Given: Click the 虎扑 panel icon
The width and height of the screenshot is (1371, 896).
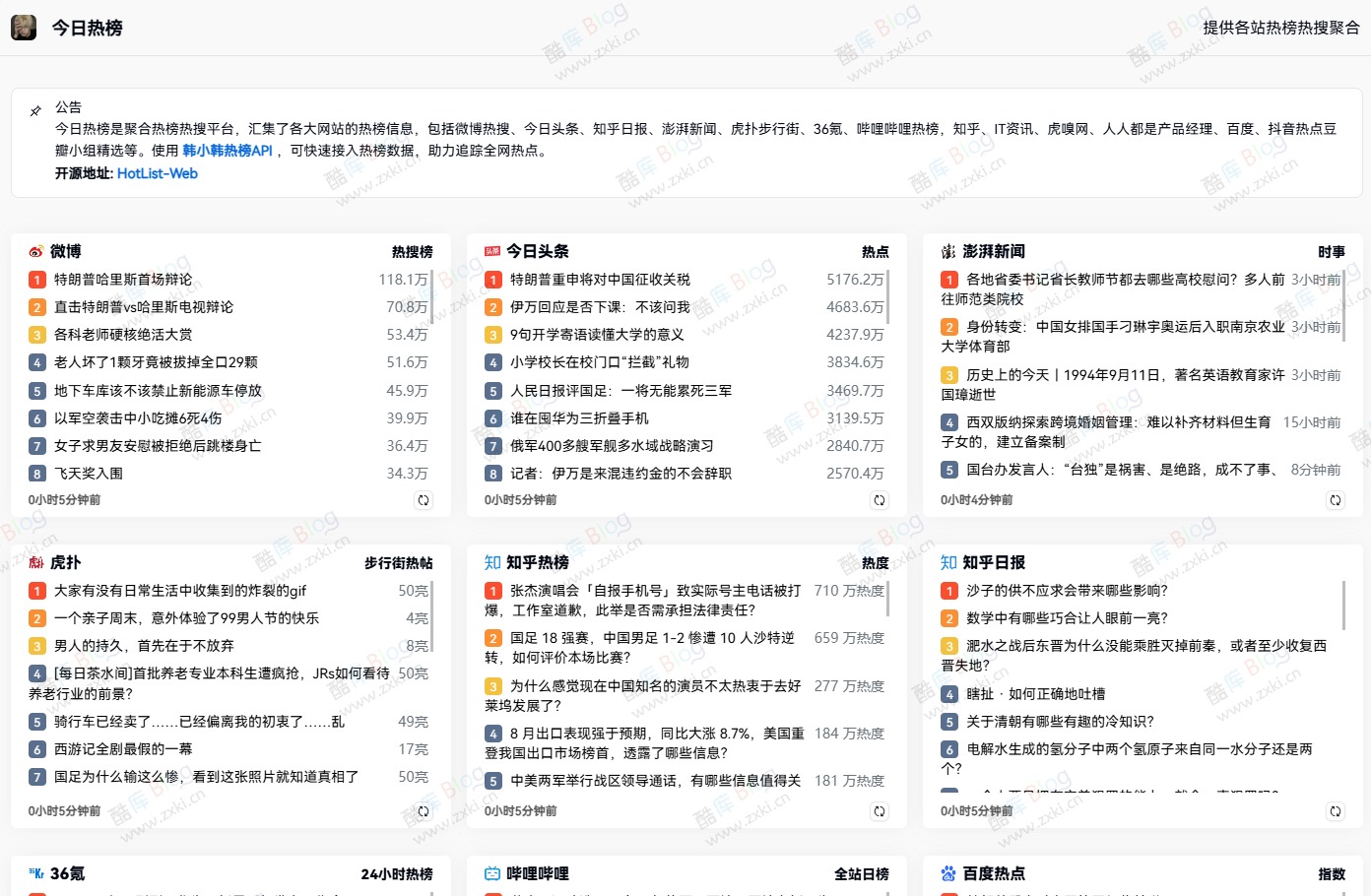Looking at the screenshot, I should (x=35, y=562).
